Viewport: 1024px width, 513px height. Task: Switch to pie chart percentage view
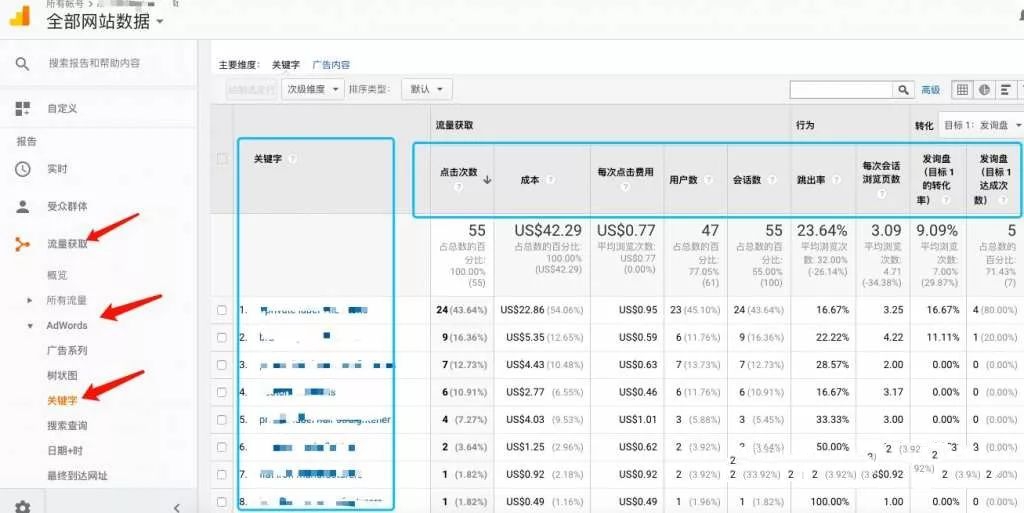click(x=984, y=90)
